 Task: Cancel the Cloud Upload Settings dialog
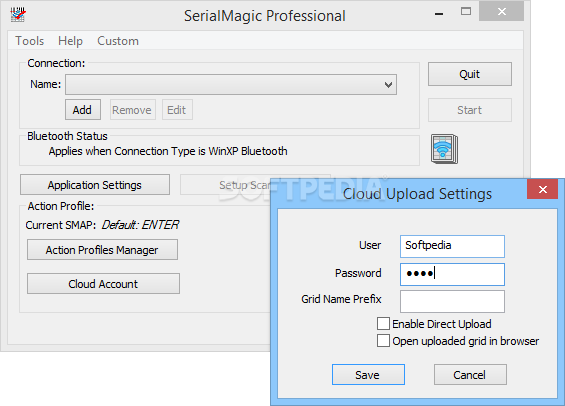coord(470,374)
